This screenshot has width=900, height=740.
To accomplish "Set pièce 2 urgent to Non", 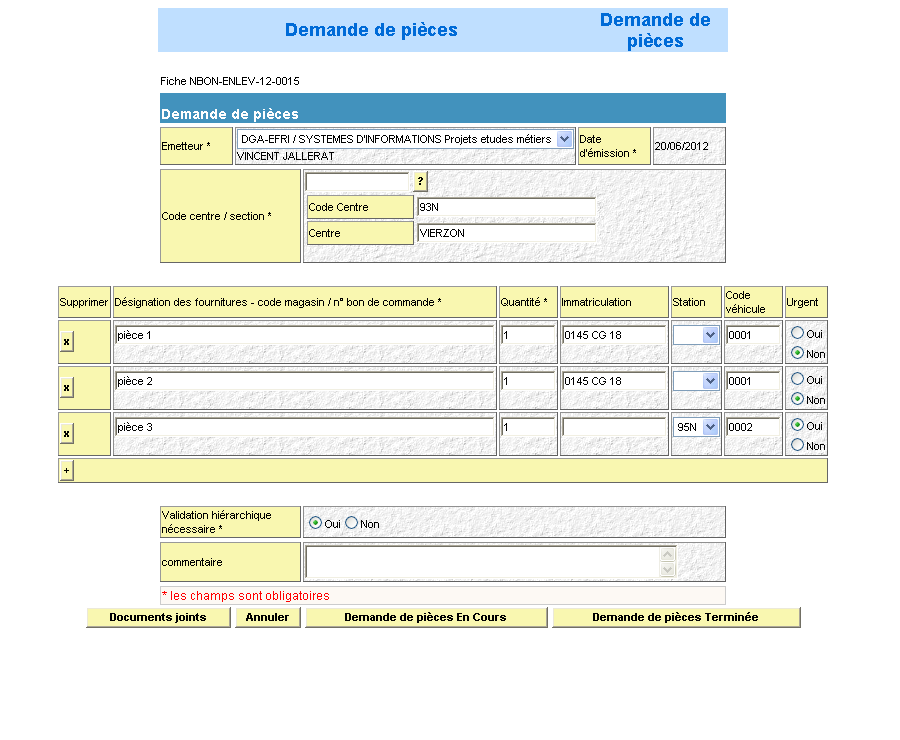I will point(797,399).
